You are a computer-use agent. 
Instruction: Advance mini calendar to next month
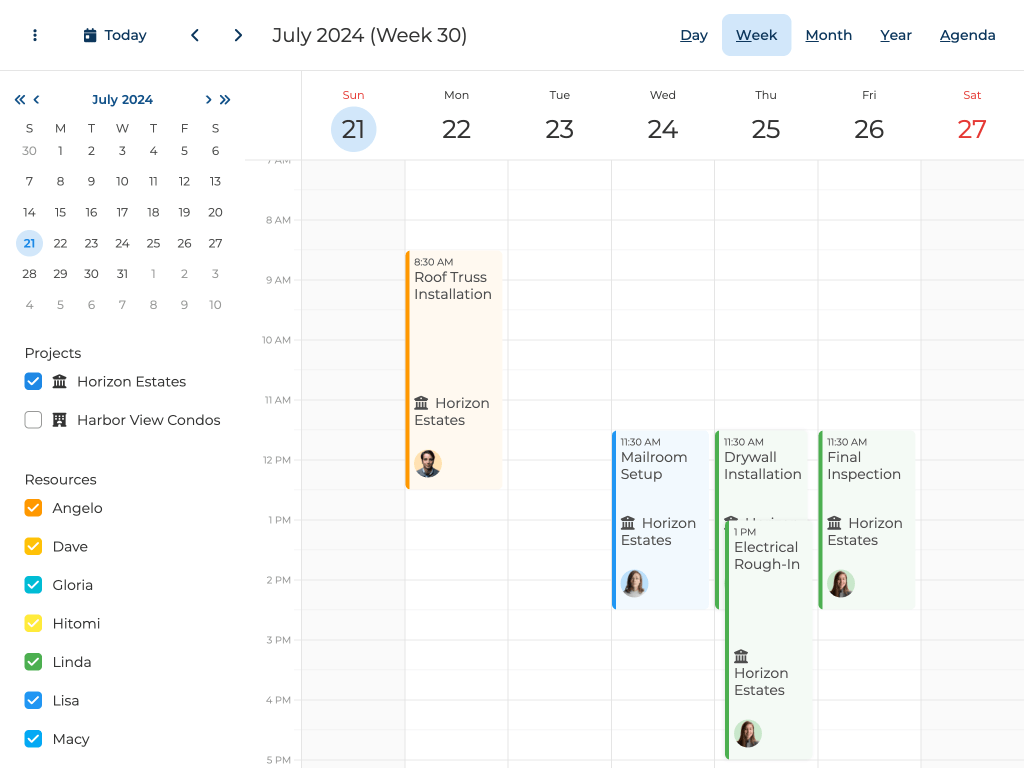pos(208,100)
